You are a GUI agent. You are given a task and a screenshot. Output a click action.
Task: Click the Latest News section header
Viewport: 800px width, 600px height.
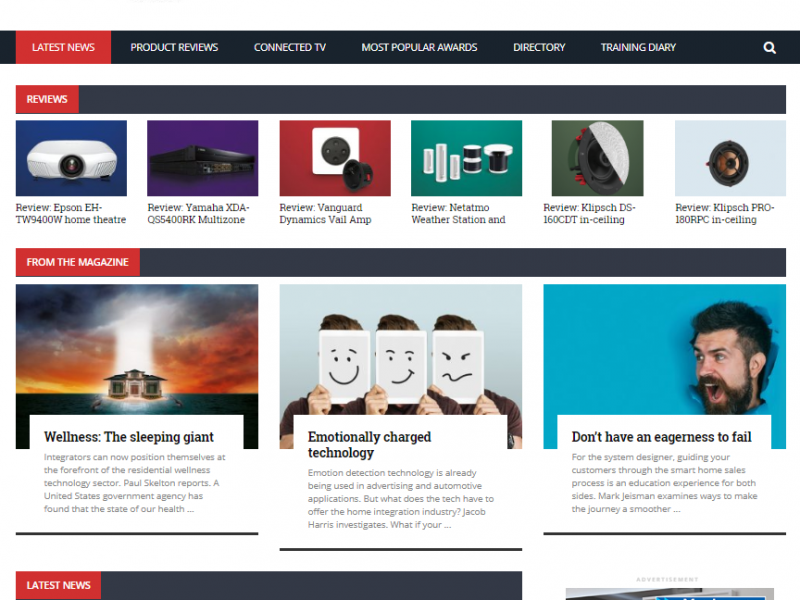click(x=58, y=585)
